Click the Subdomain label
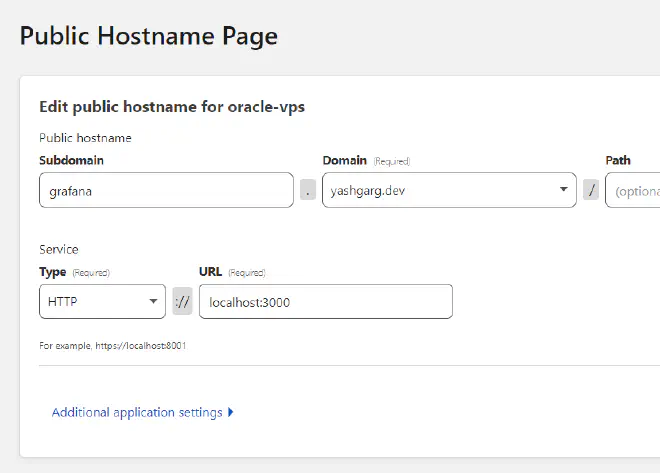The height and width of the screenshot is (473, 660). [71, 160]
